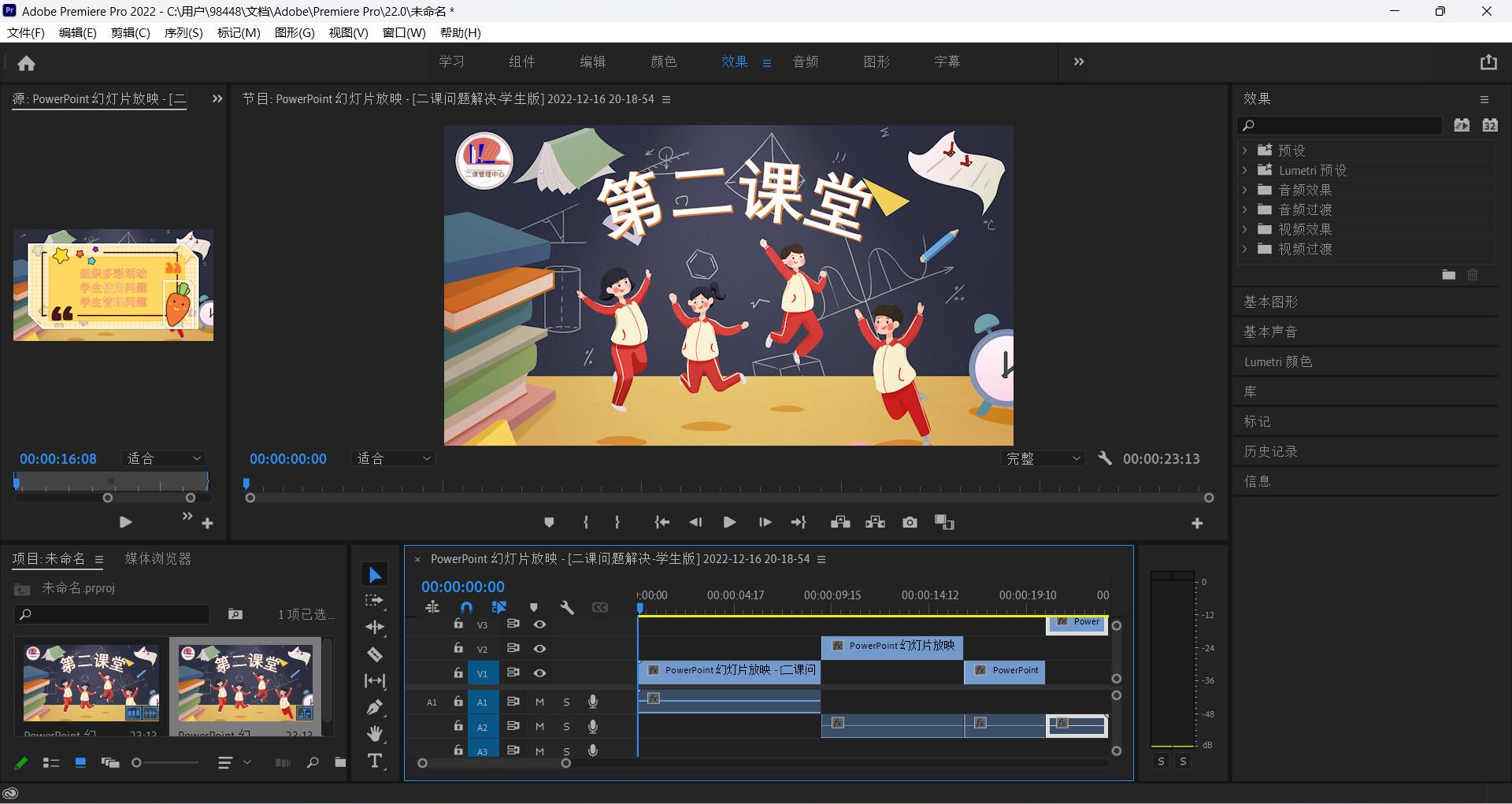Image resolution: width=1512 pixels, height=804 pixels.
Task: Expand the 预设 effects folder
Action: coord(1244,150)
